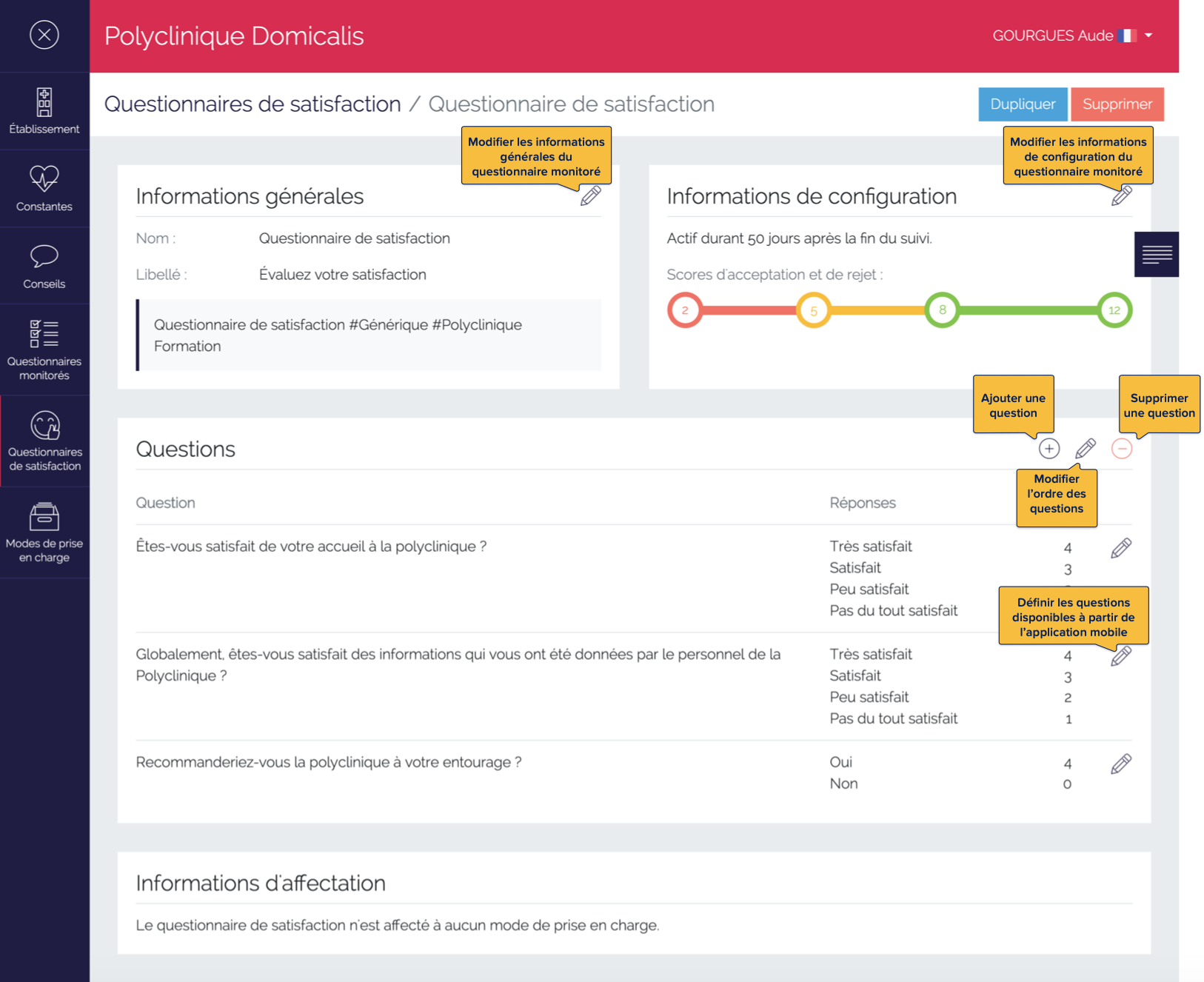The image size is (1204, 982).
Task: Add a new question with the plus icon
Action: click(x=1049, y=448)
